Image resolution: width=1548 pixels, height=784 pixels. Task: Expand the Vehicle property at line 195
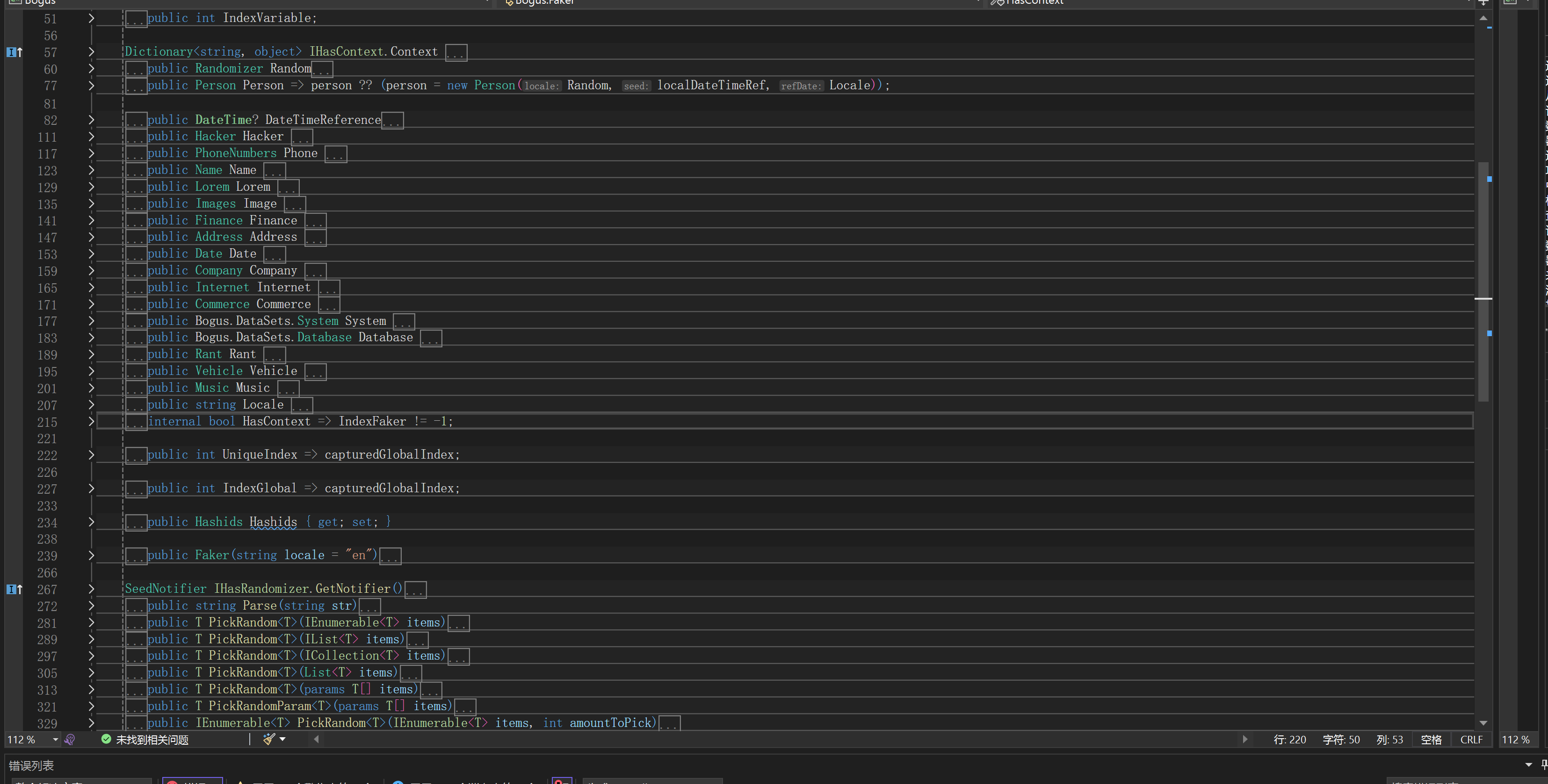pos(91,371)
